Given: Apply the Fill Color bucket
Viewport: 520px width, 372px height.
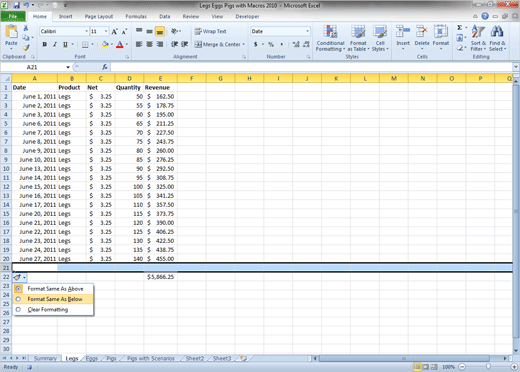Looking at the screenshot, I should 105,44.
